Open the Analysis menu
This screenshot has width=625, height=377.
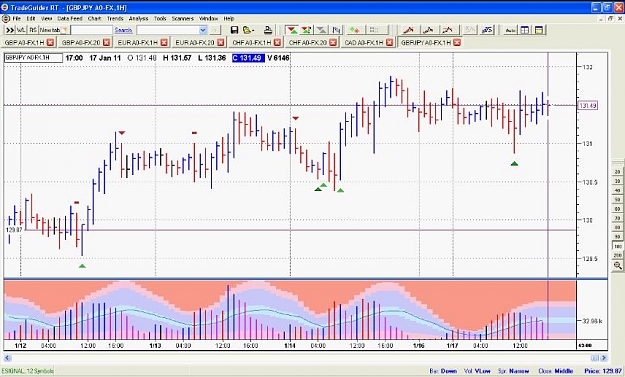point(138,19)
